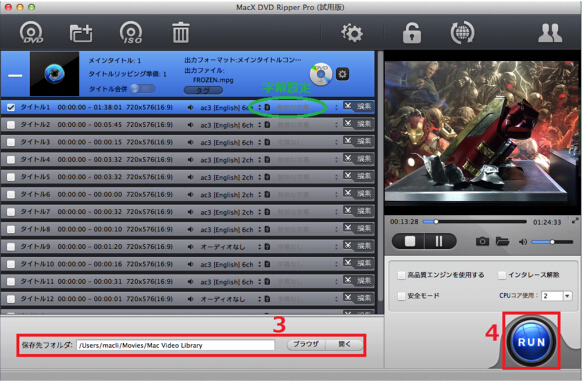Click the DVD thumbnail in the blue header
This screenshot has width=582, height=382.
click(55, 74)
